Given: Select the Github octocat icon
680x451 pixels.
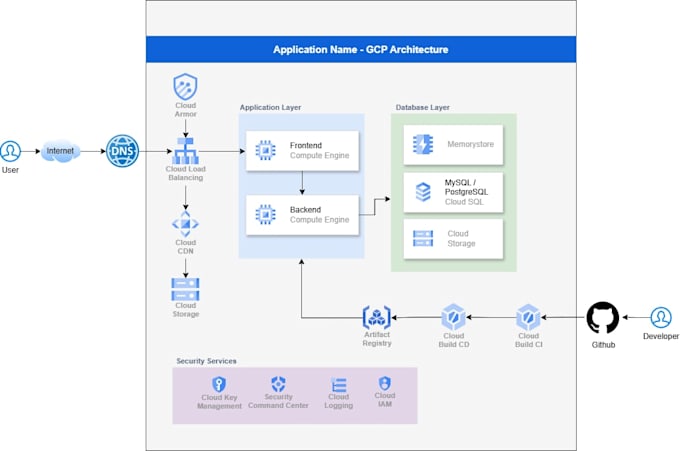Looking at the screenshot, I should tap(603, 317).
